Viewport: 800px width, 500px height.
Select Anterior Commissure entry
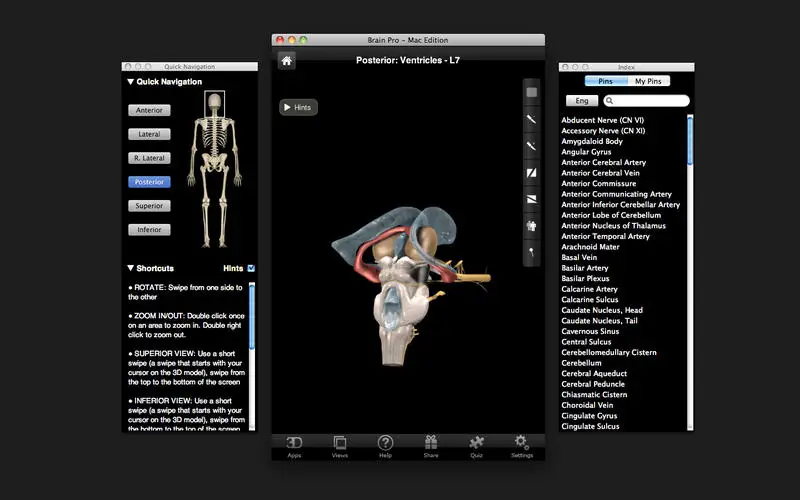(x=598, y=184)
